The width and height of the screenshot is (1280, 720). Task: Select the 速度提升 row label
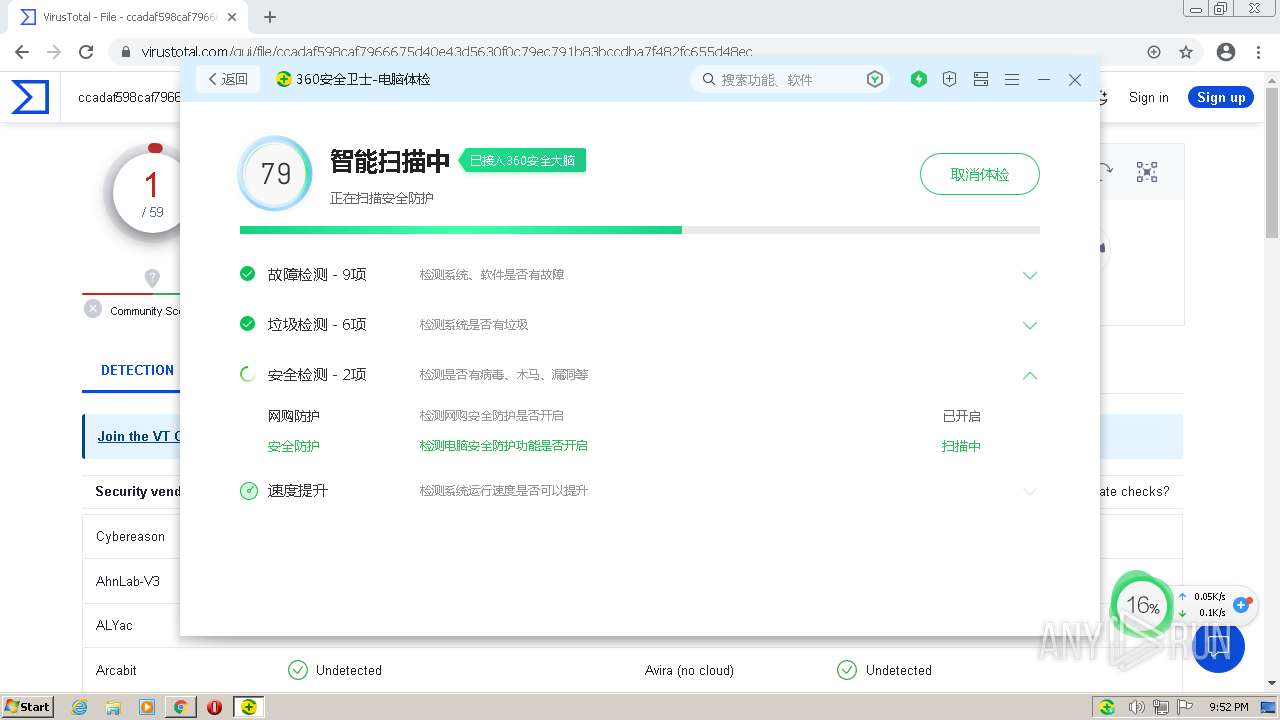297,490
